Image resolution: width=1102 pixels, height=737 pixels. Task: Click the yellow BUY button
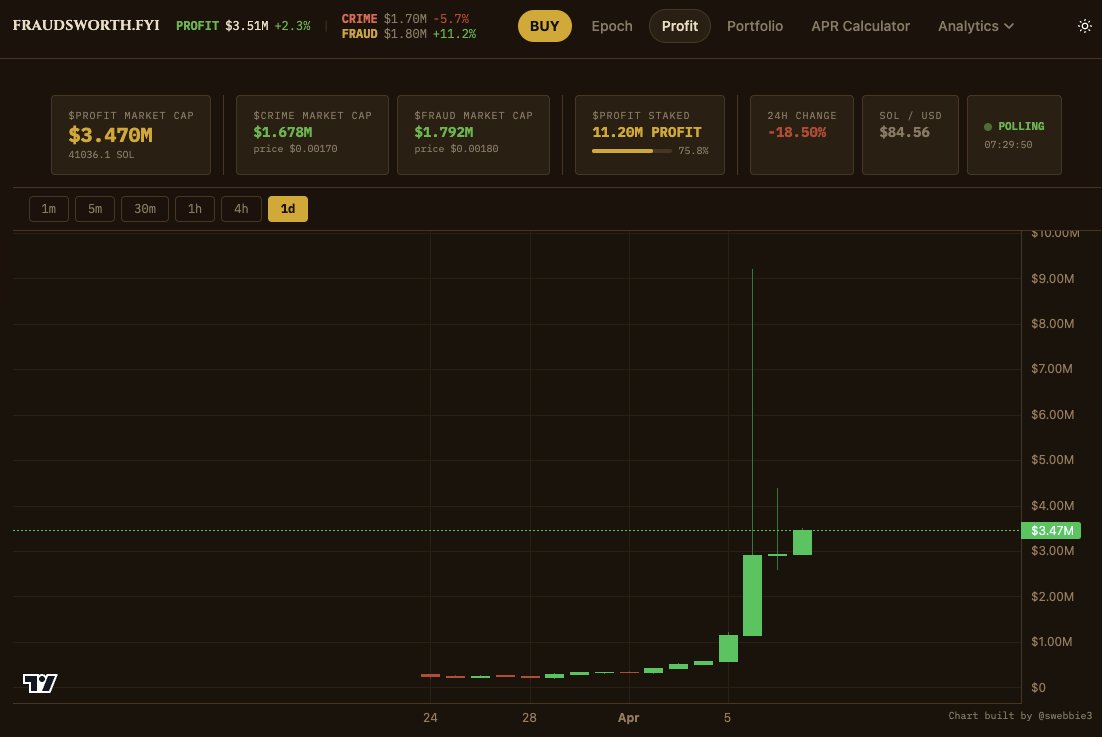(545, 26)
